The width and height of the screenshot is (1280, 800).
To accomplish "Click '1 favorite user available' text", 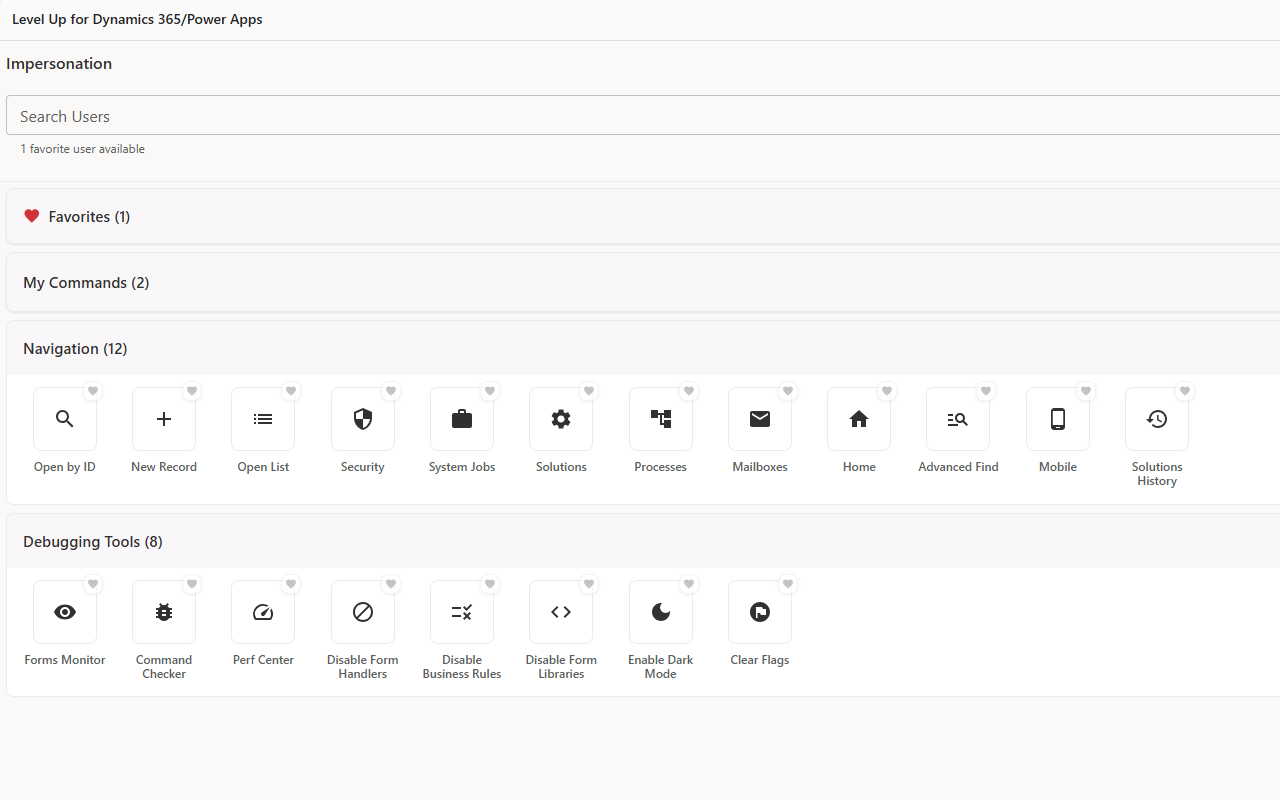I will pyautogui.click(x=83, y=149).
